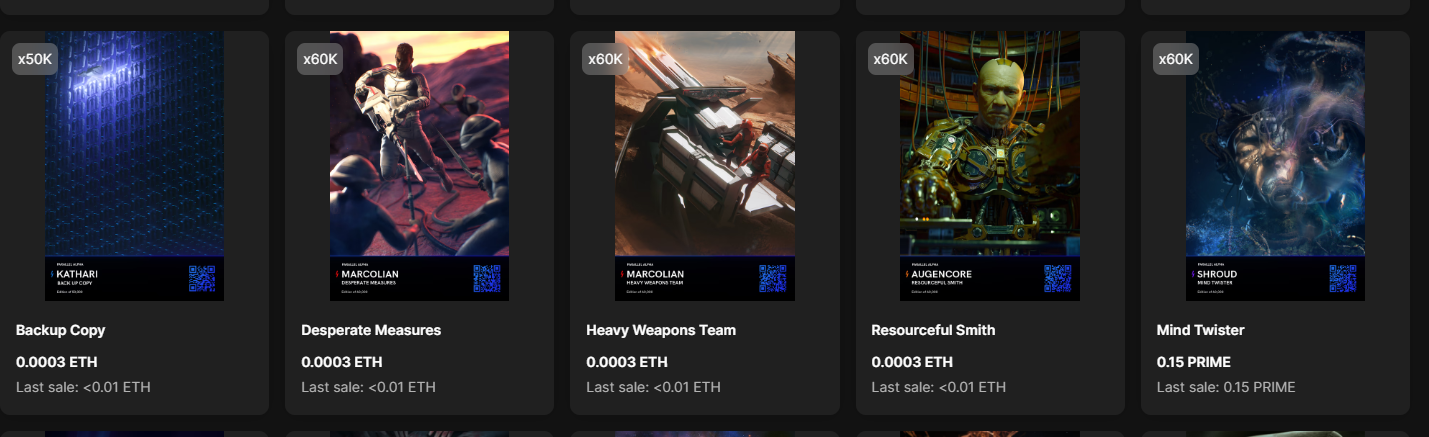Screen dimensions: 1429x437
Task: Click the 0.15 PRIME price on Mind Twister
Action: pyautogui.click(x=1194, y=362)
